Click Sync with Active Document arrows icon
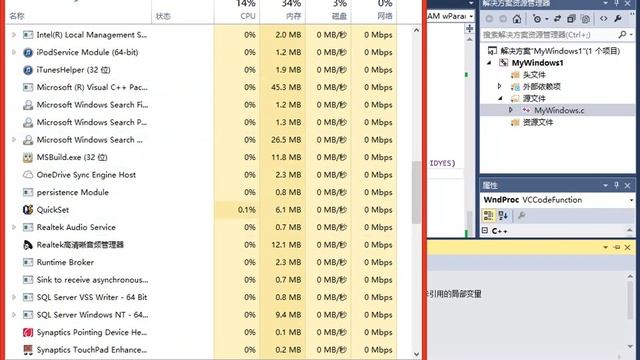Image resolution: width=640 pixels, height=360 pixels. click(557, 19)
